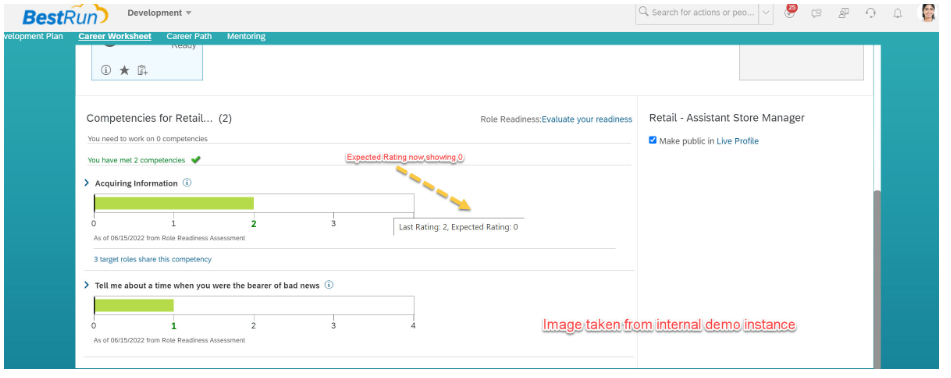Expand the bearer of bad news competency
The height and width of the screenshot is (378, 951).
point(87,285)
